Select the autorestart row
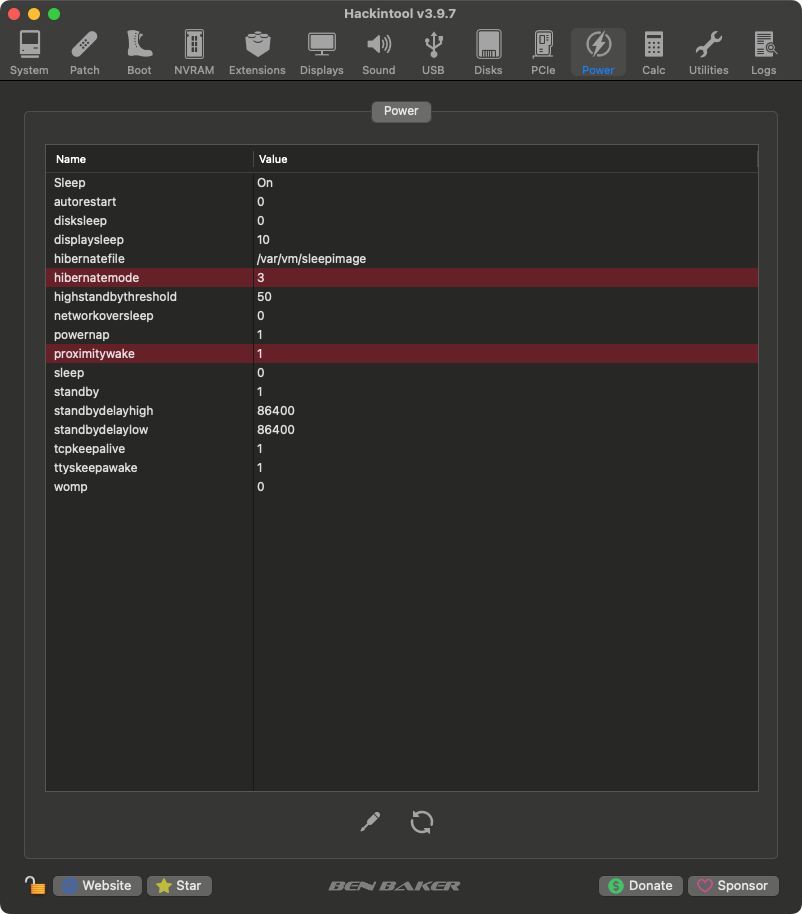The height and width of the screenshot is (914, 802). pyautogui.click(x=402, y=202)
